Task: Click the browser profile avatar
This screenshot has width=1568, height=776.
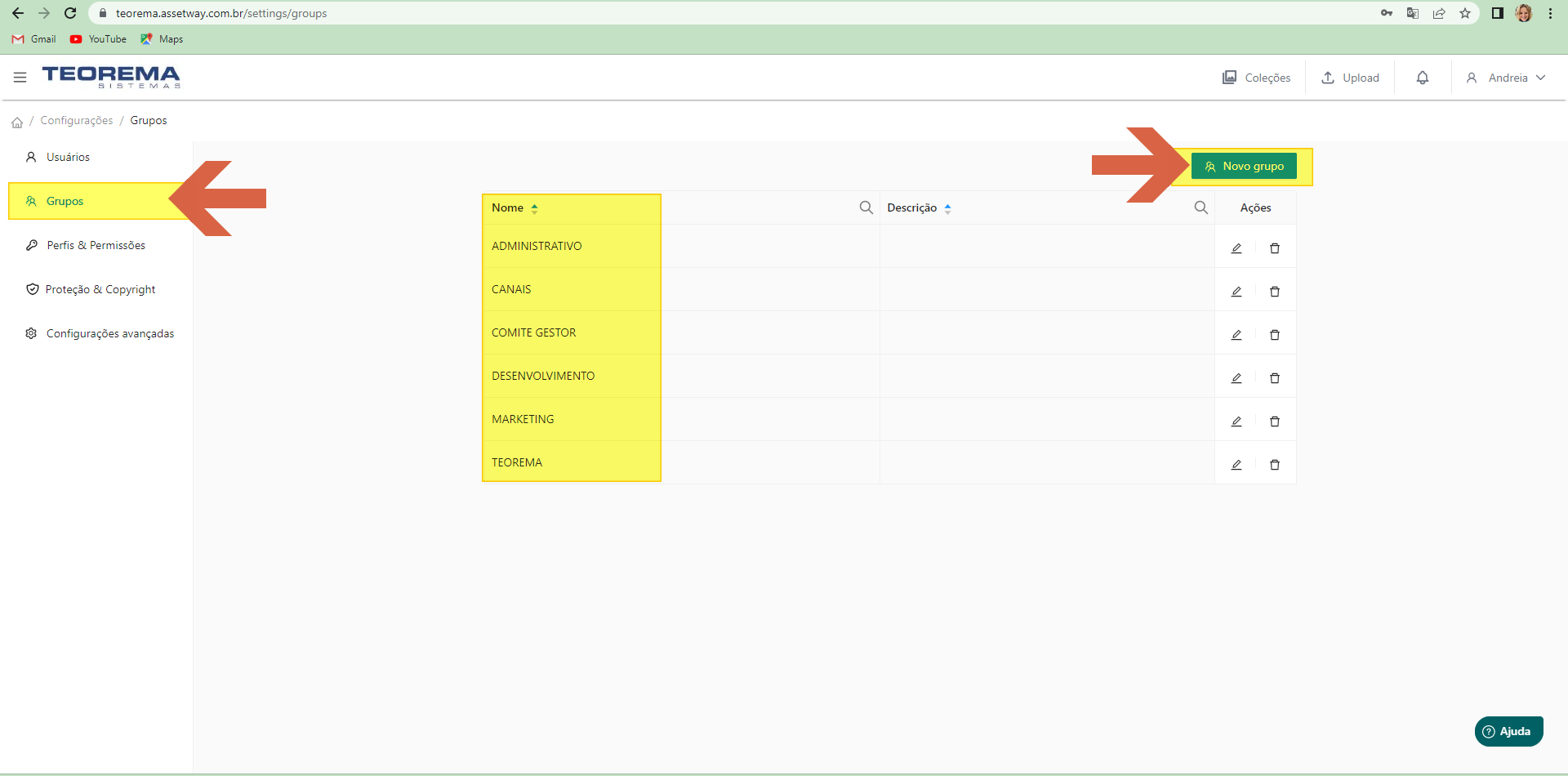Action: [1524, 13]
